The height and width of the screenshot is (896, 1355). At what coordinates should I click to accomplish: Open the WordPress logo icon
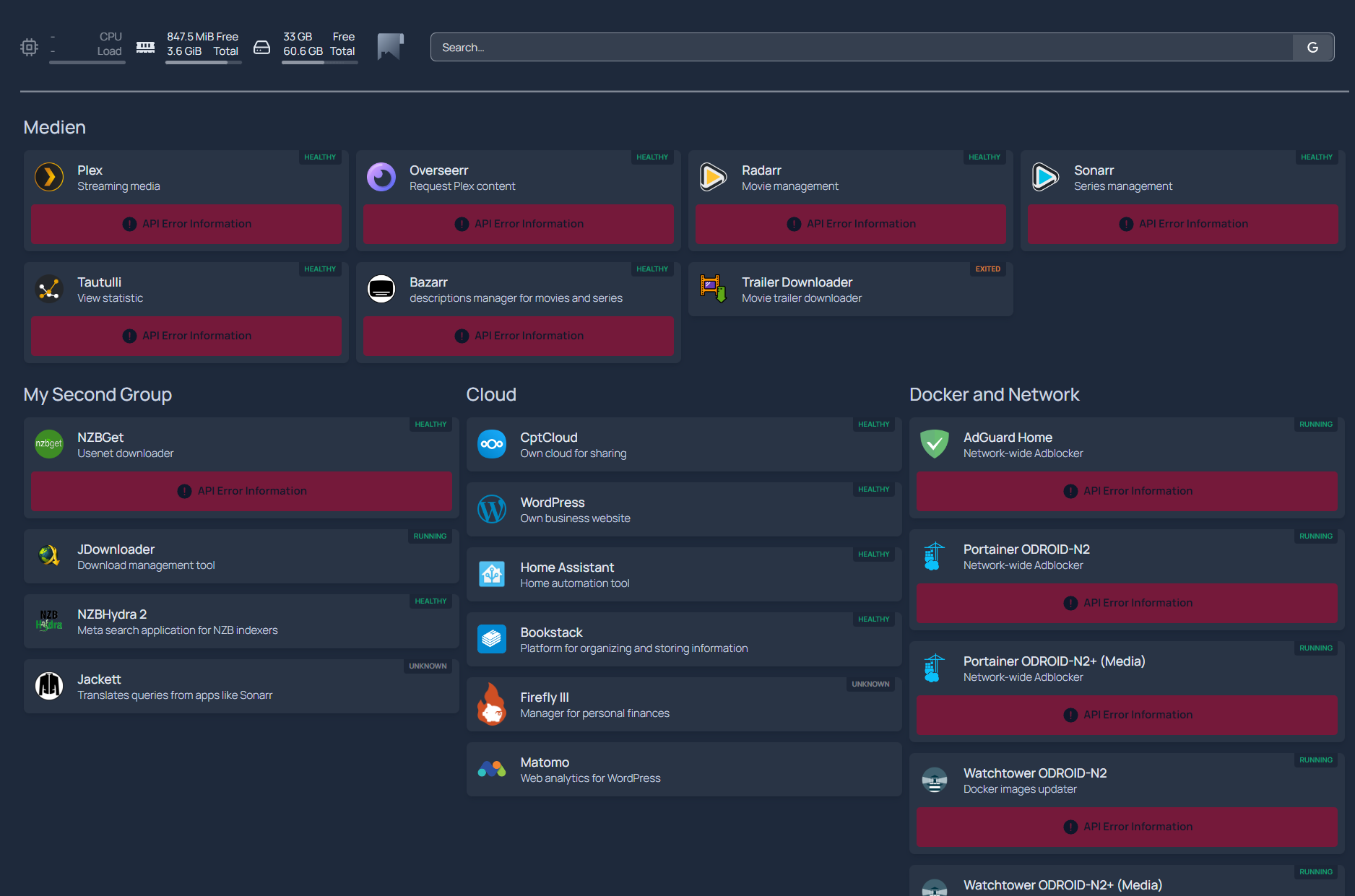(492, 509)
